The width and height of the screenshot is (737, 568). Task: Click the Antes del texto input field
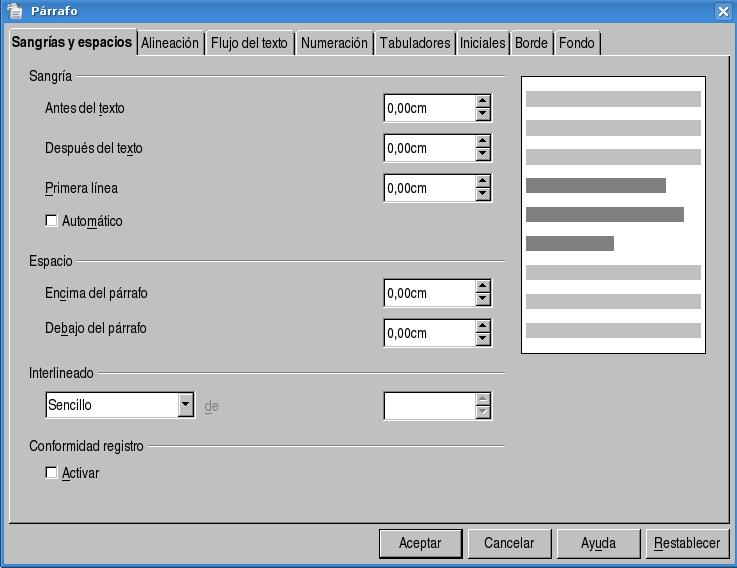point(428,108)
